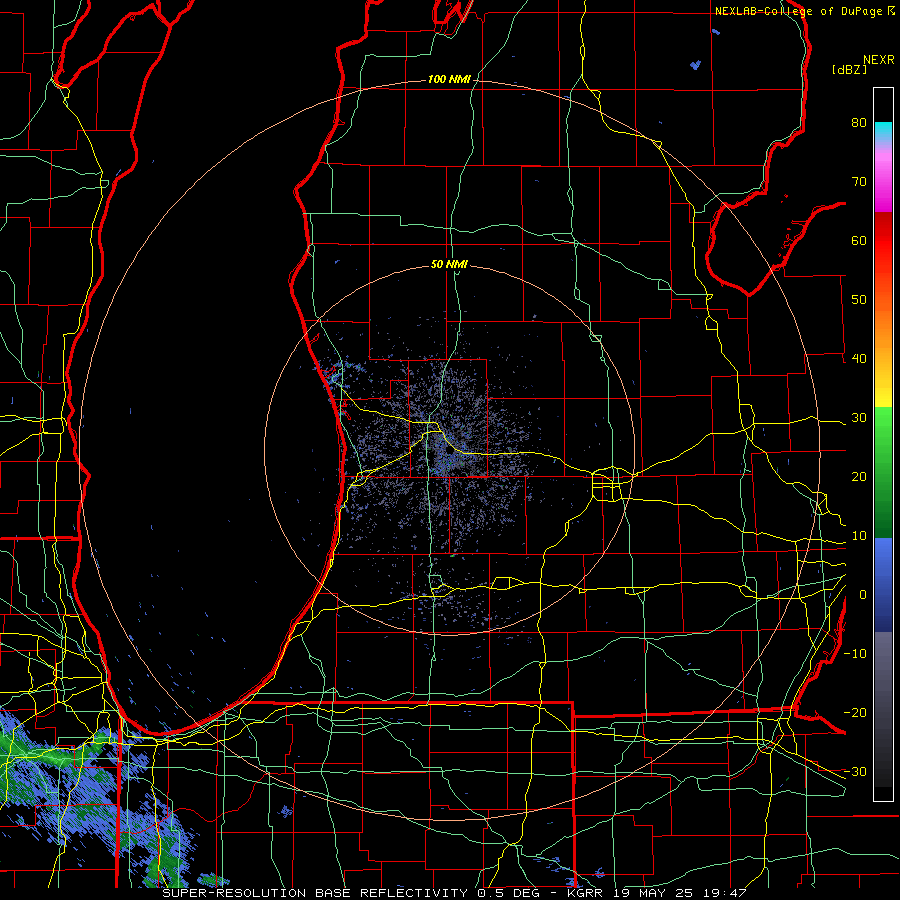Viewport: 900px width, 900px height.
Task: Click the -30 value on the dBZ scale
Action: (855, 771)
